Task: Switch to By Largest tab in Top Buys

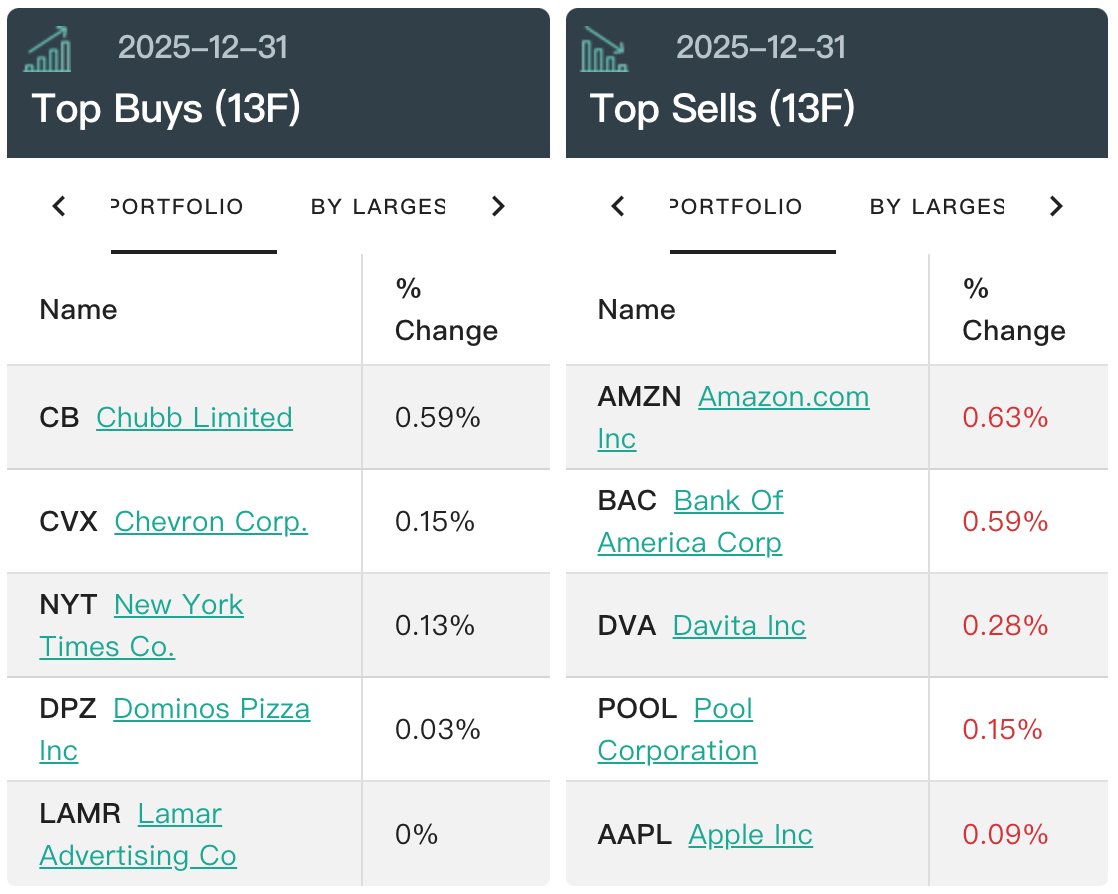Action: tap(377, 207)
